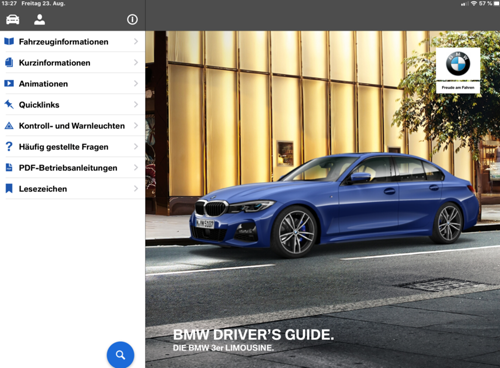Click the BMW DRIVER'S GUIDE title
The image size is (500, 368).
click(x=253, y=335)
